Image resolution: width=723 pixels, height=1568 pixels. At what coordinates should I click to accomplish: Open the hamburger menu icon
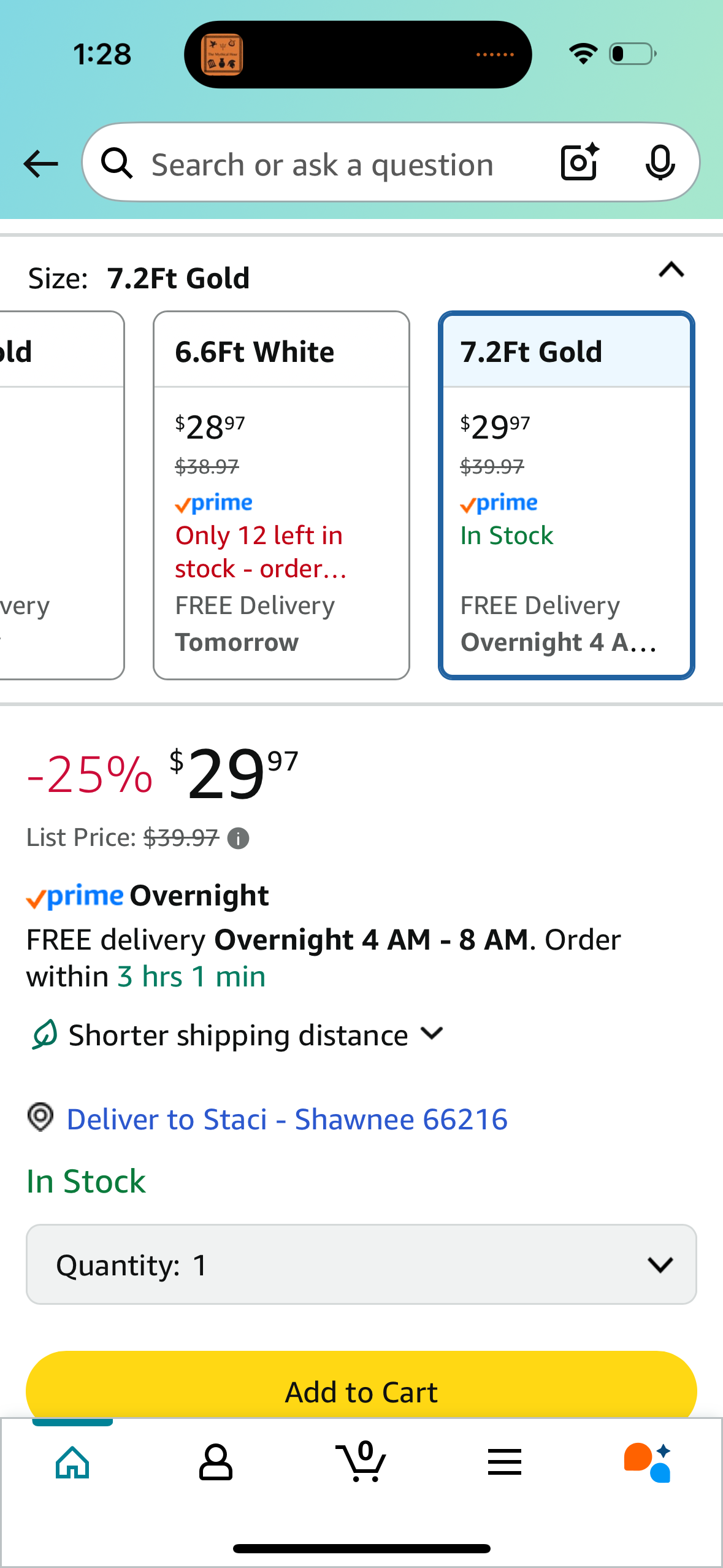click(505, 1462)
